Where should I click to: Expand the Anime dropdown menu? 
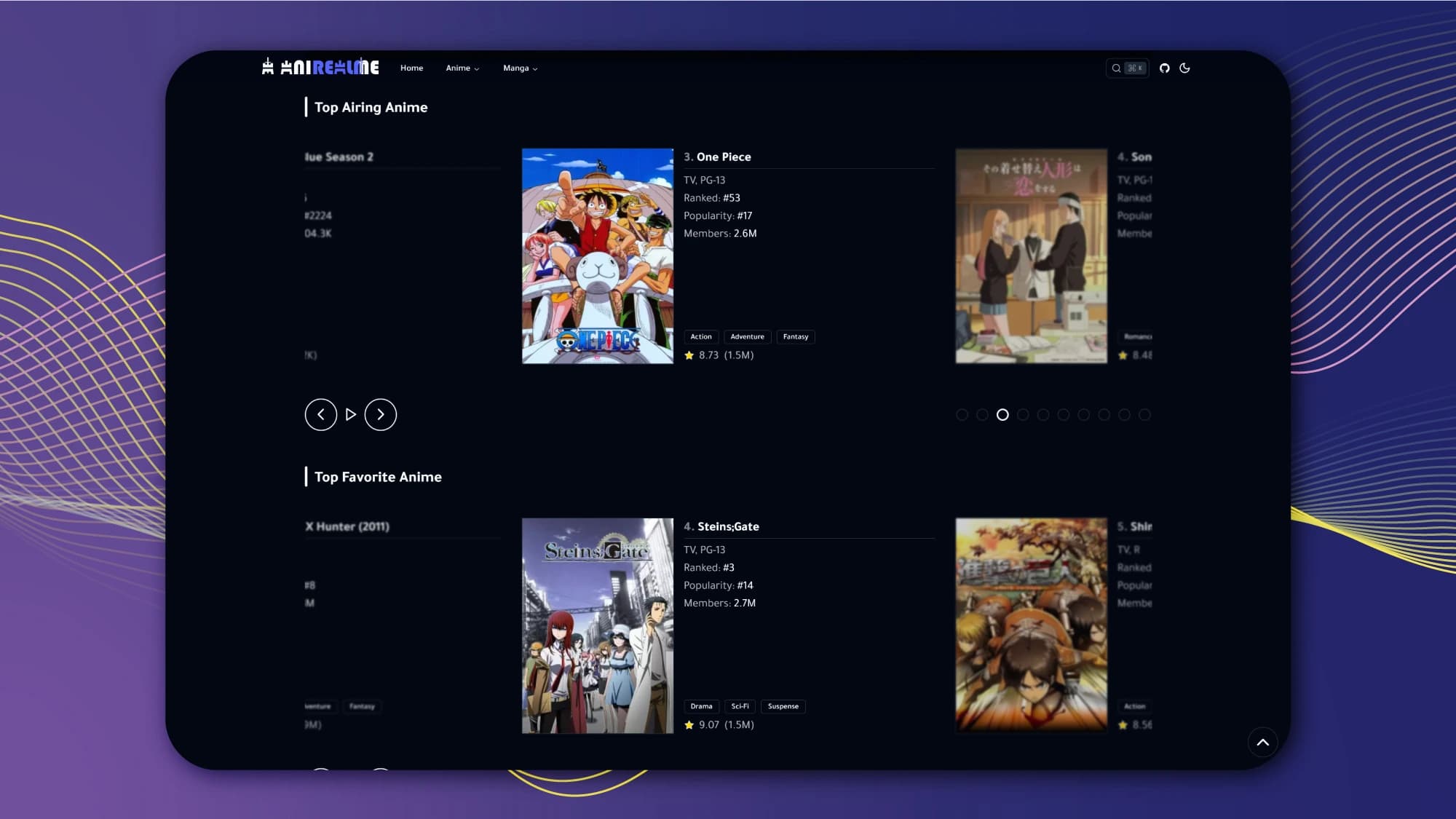click(x=462, y=68)
